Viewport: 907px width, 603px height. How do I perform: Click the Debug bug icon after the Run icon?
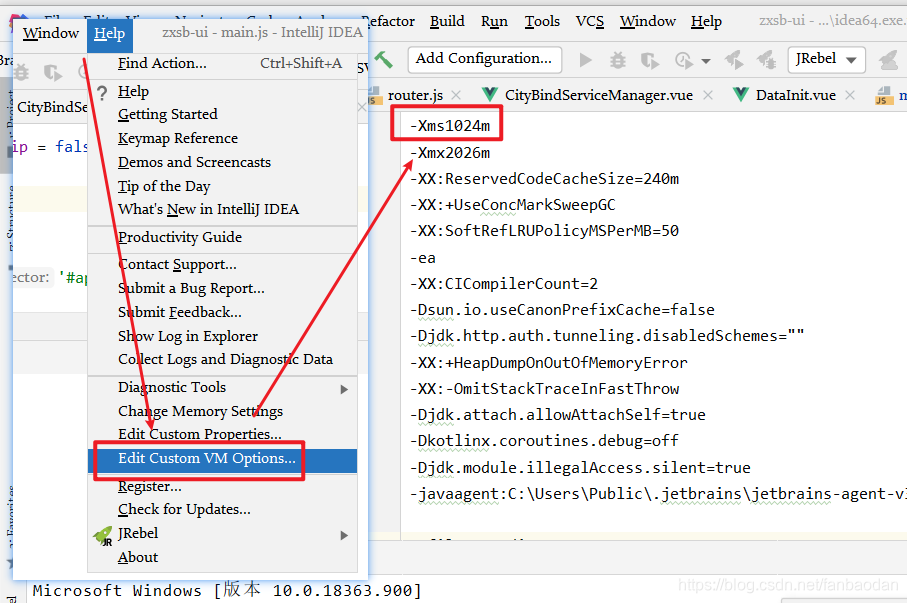pos(618,60)
